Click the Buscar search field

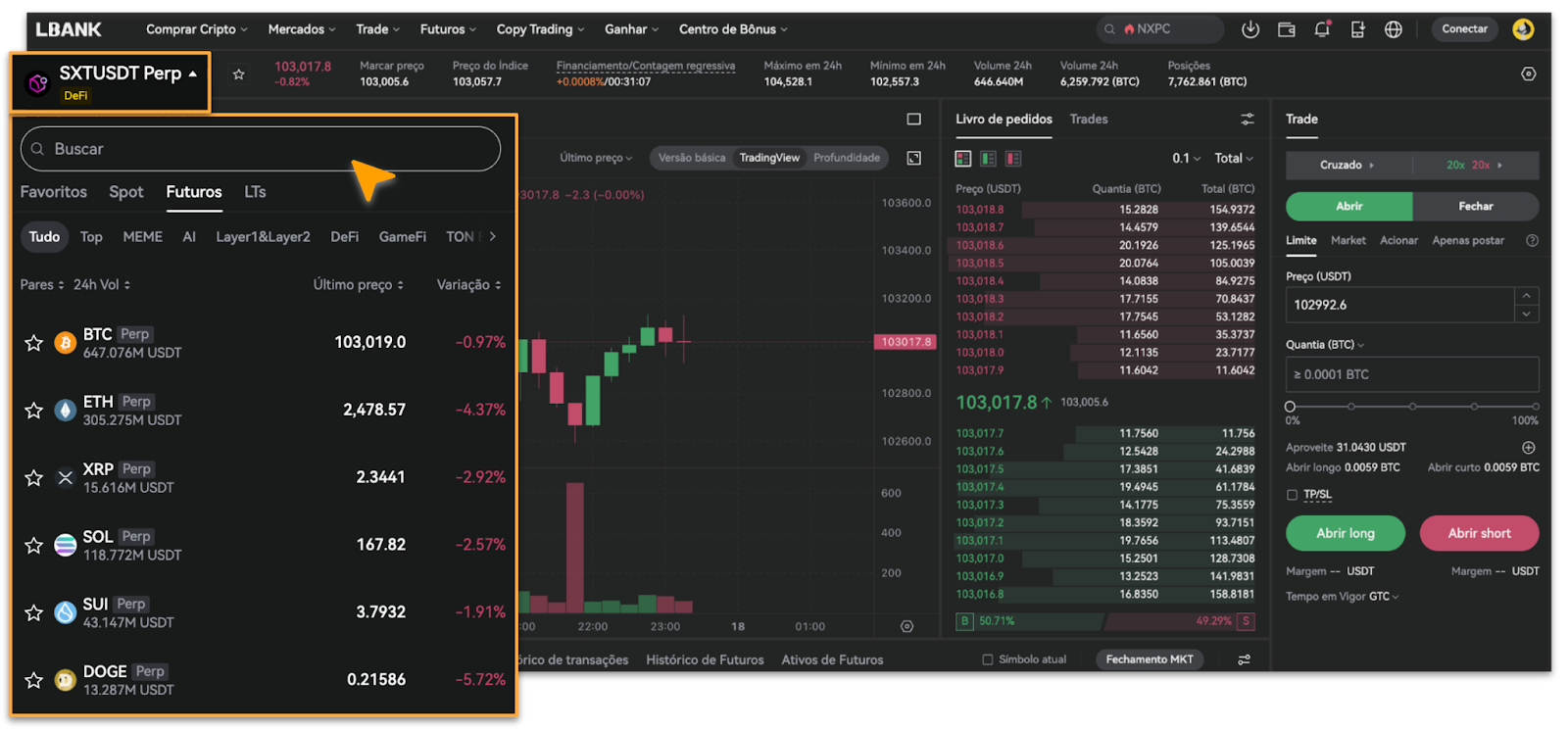(x=261, y=149)
